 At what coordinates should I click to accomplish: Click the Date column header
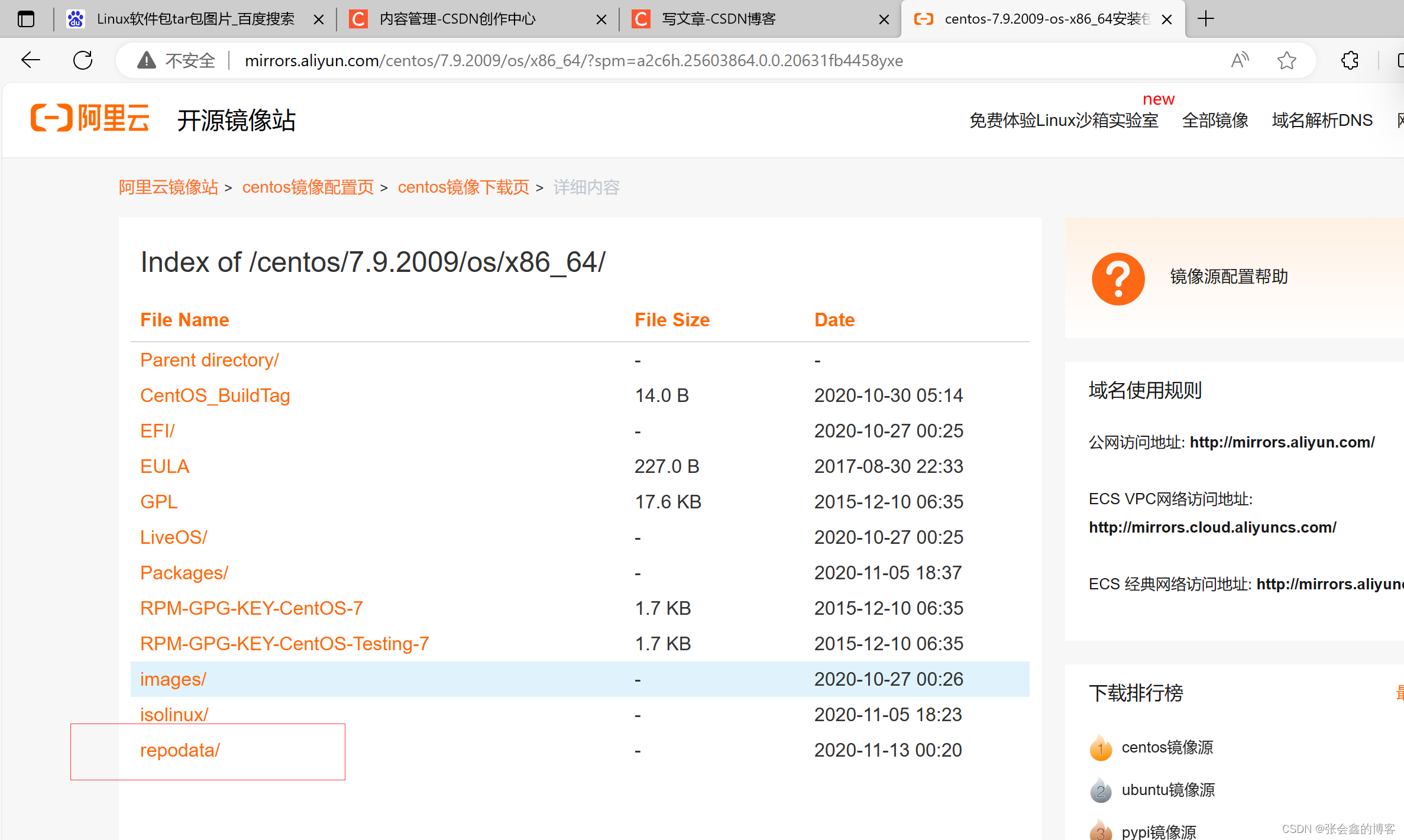coord(834,320)
